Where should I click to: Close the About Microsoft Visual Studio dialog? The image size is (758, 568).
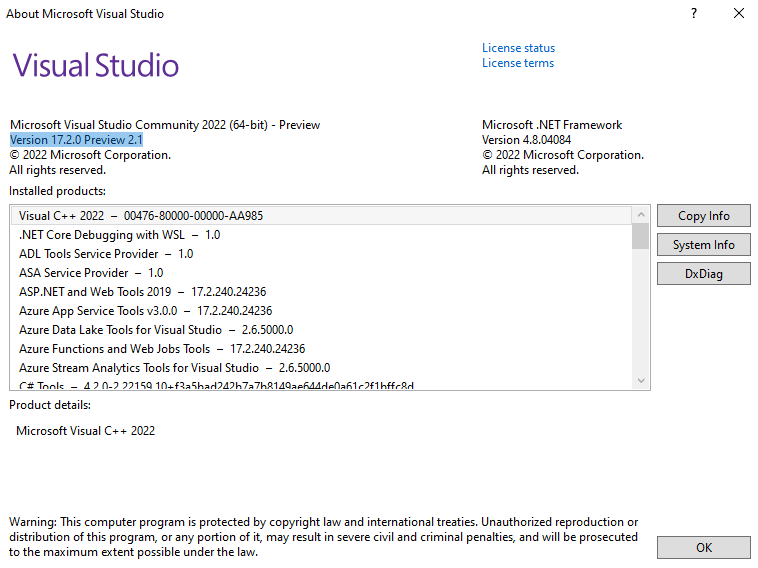[x=738, y=14]
